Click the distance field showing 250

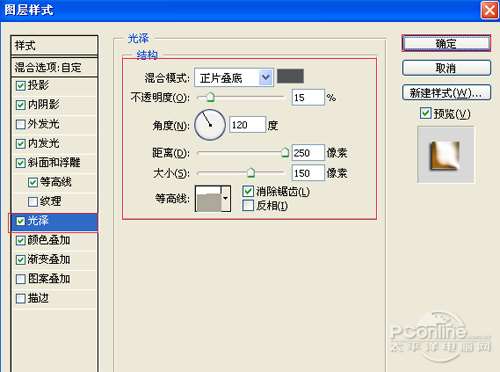click(x=308, y=153)
